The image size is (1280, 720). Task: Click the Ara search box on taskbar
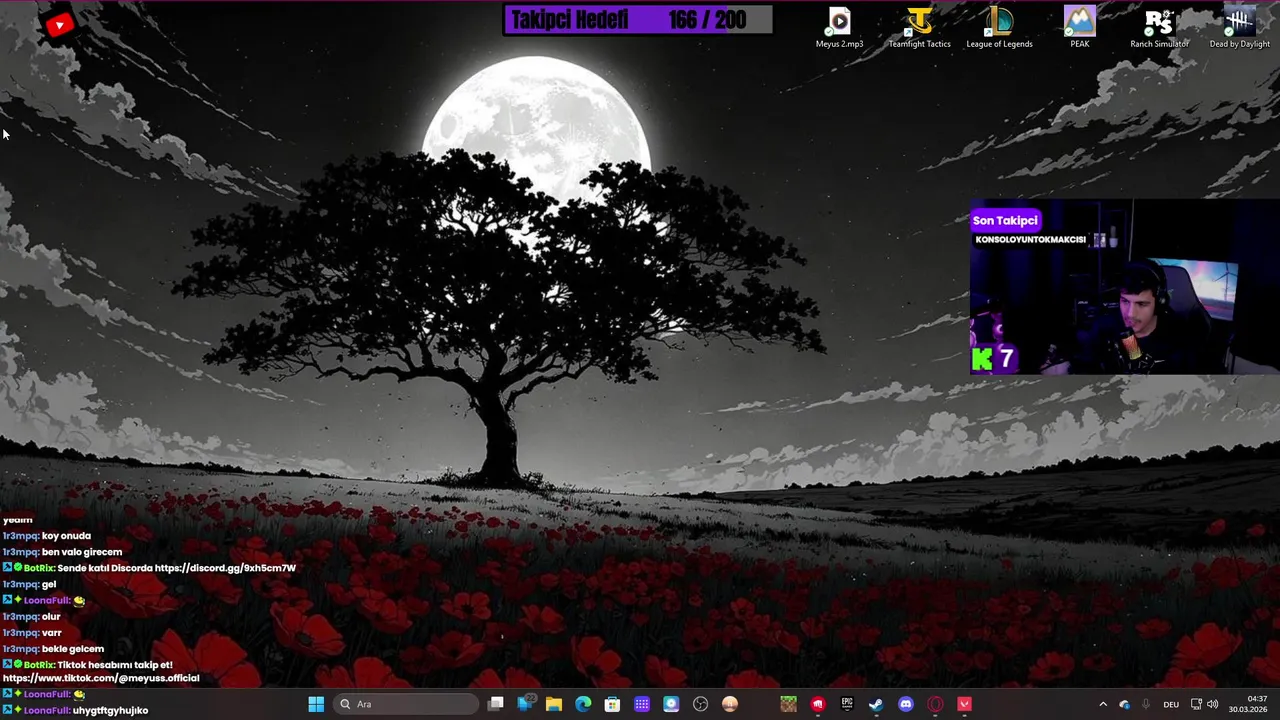pyautogui.click(x=405, y=704)
